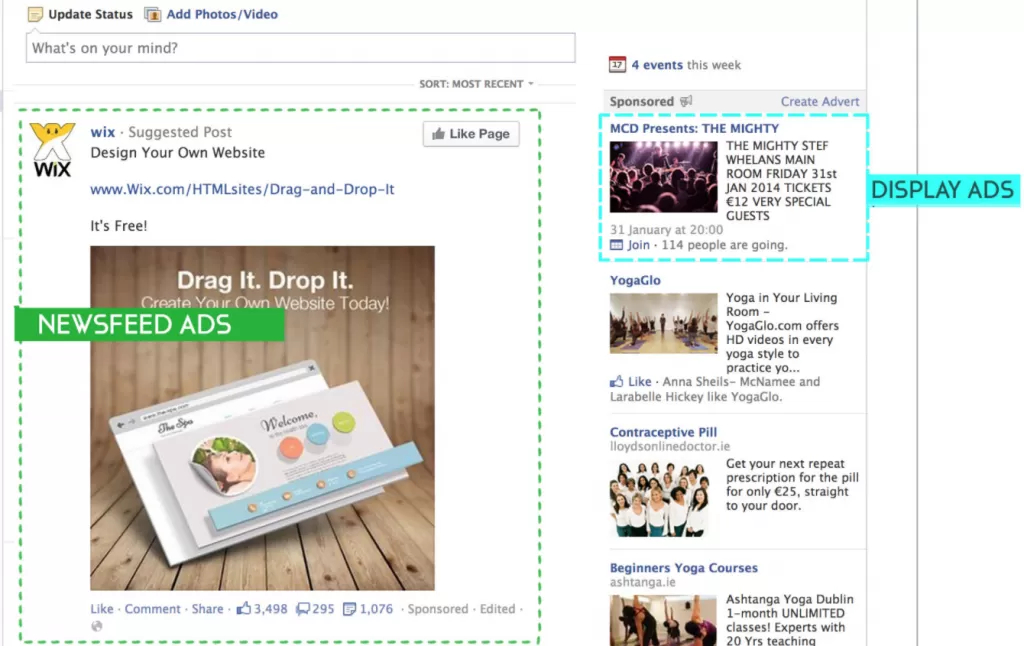
Task: Click Share under the Wix post
Action: point(207,608)
